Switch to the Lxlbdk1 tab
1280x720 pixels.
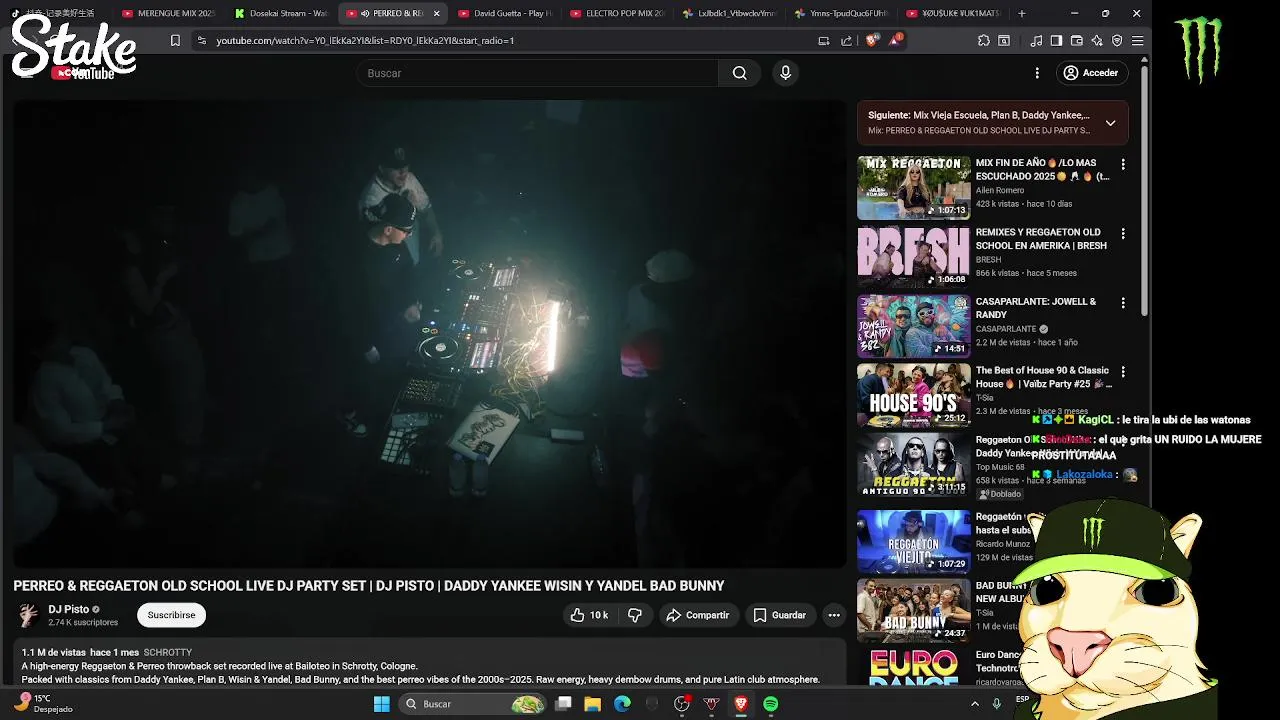point(728,13)
